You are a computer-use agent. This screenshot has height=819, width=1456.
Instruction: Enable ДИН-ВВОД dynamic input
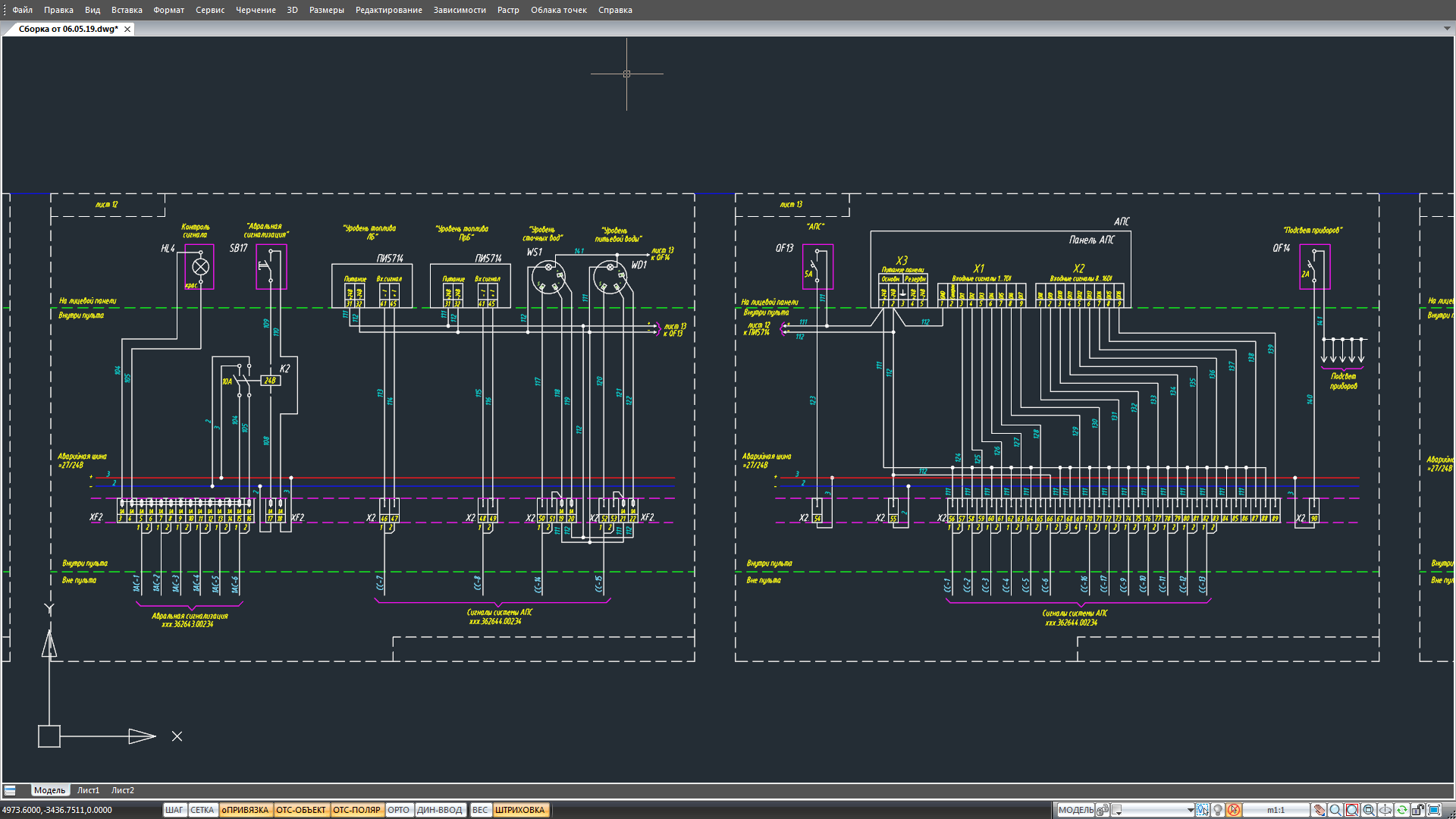[x=440, y=810]
